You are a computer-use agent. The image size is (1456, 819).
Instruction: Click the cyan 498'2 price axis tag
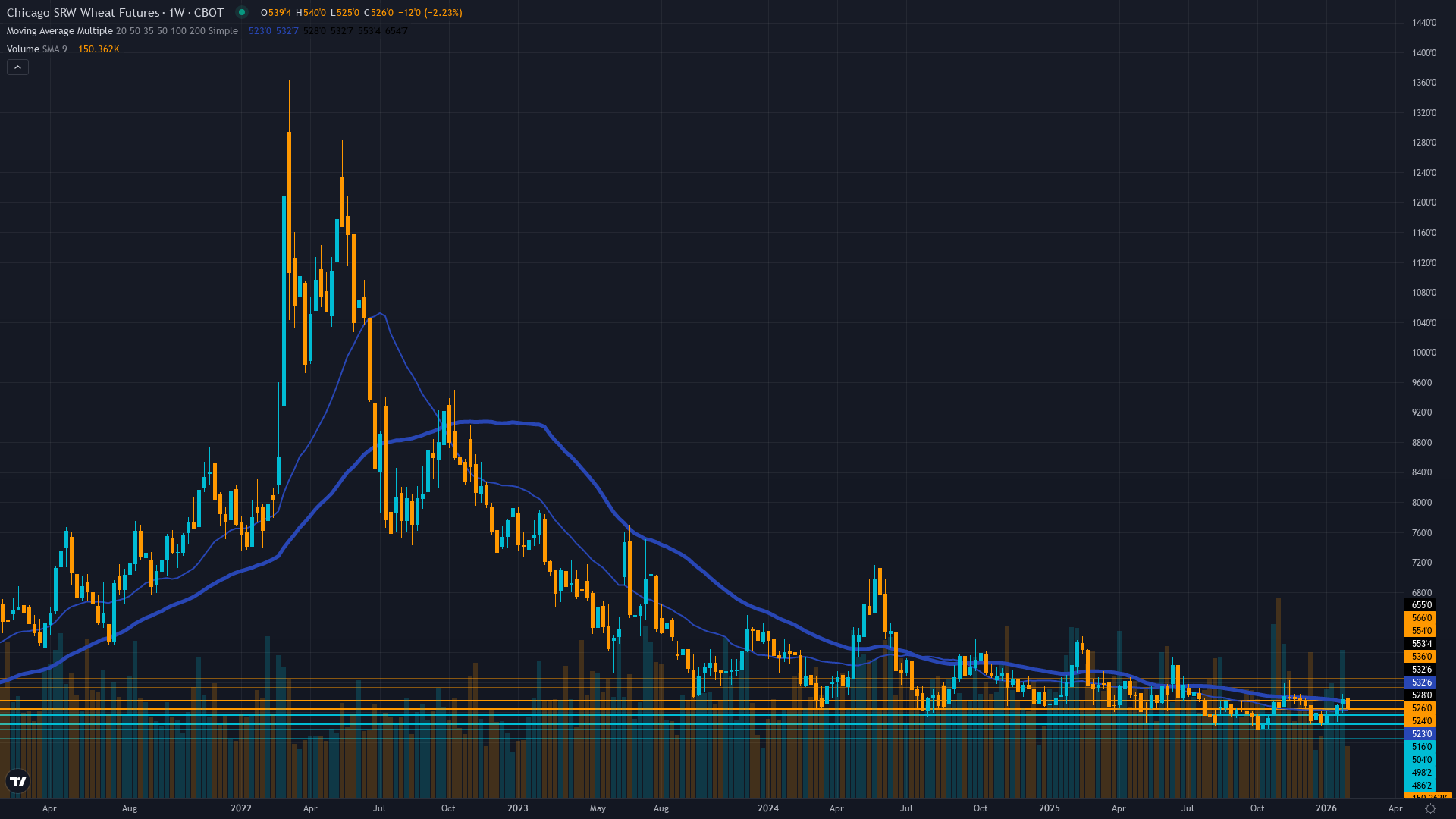(x=1420, y=773)
